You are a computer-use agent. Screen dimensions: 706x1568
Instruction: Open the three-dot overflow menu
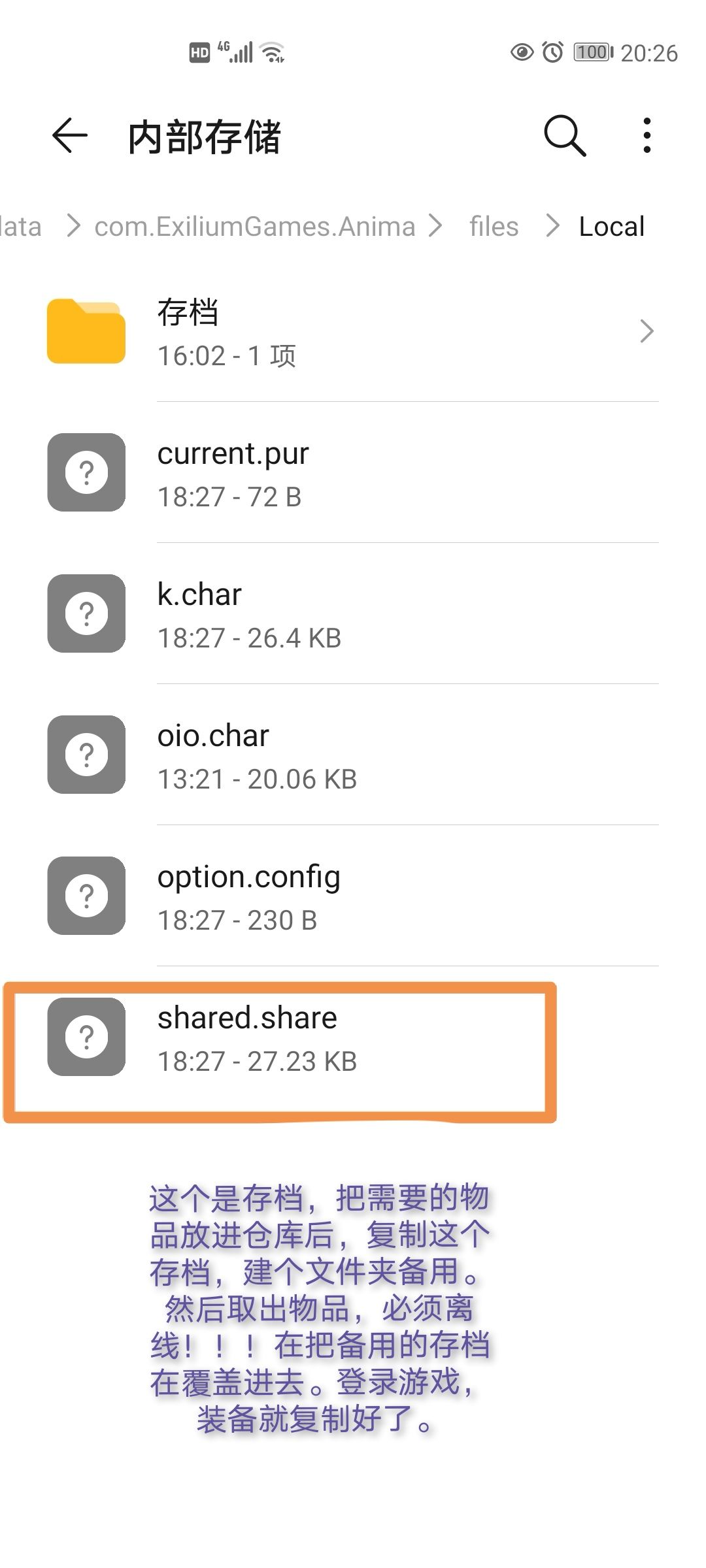click(x=647, y=136)
